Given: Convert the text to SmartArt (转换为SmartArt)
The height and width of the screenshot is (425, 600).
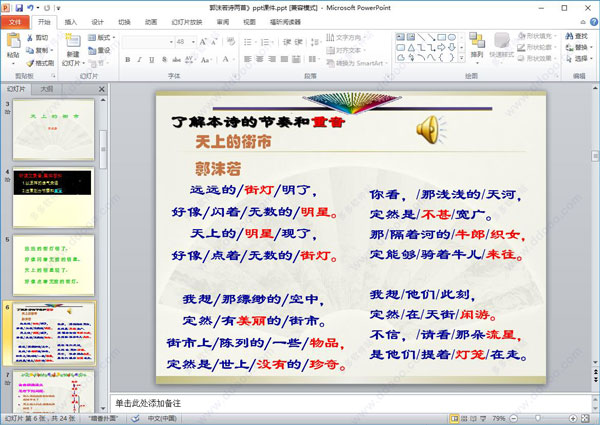Looking at the screenshot, I should click(357, 63).
